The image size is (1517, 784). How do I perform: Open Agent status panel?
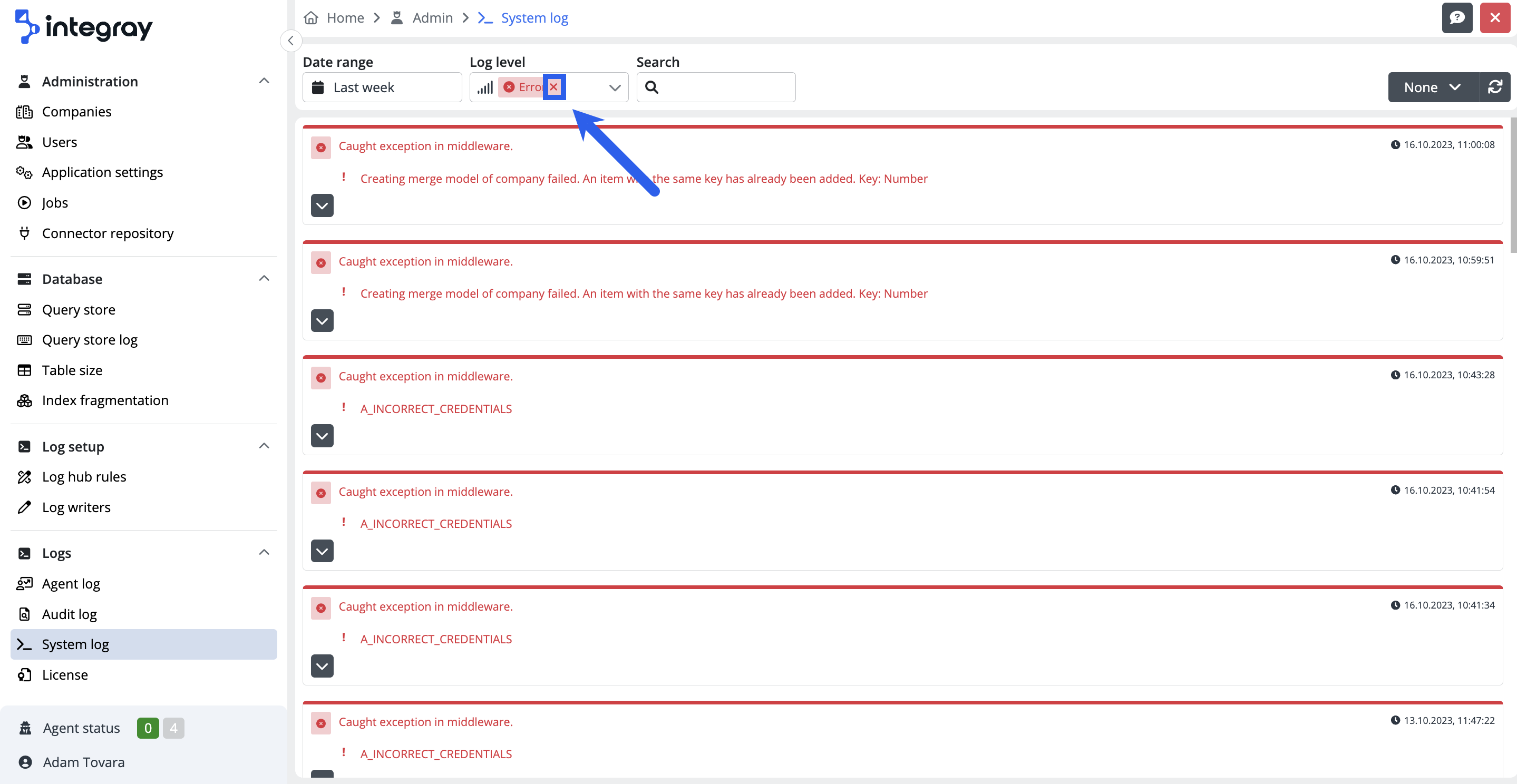pos(81,728)
